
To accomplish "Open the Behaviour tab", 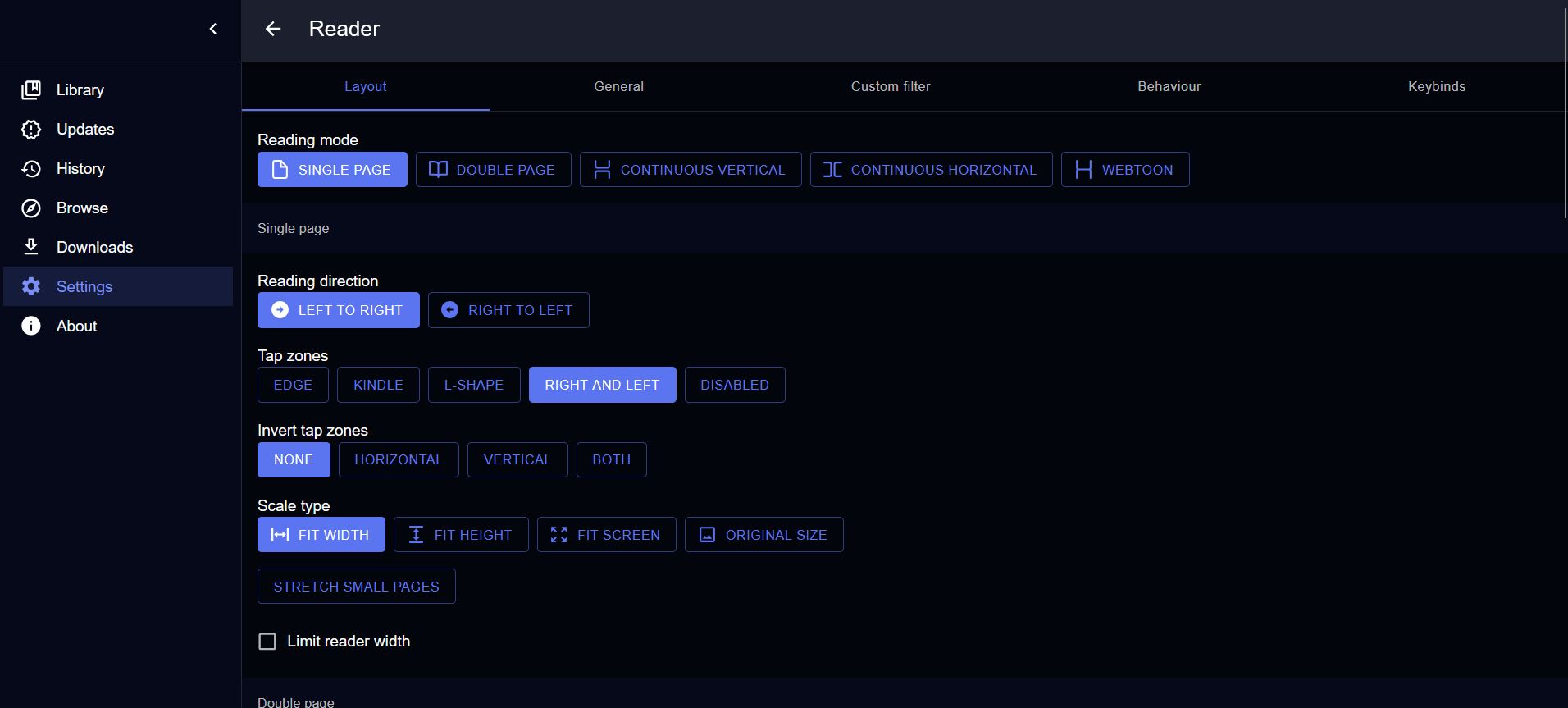I will [1169, 86].
